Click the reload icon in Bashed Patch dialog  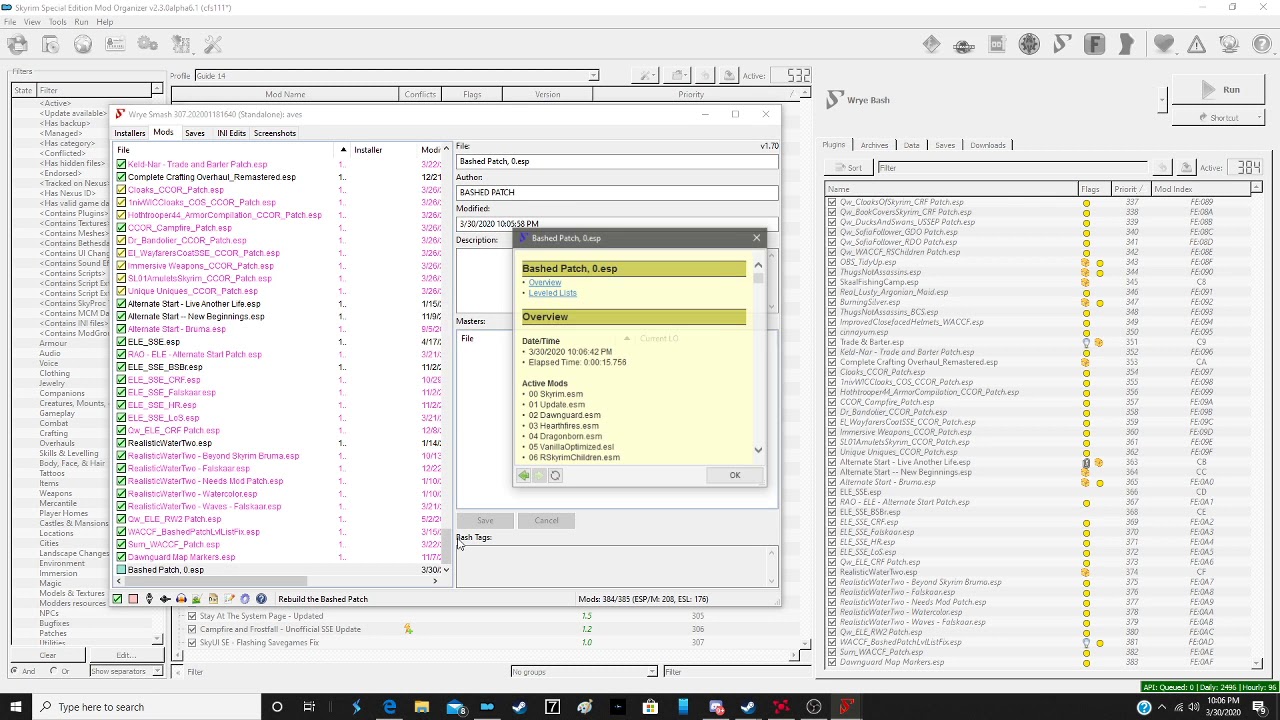555,476
